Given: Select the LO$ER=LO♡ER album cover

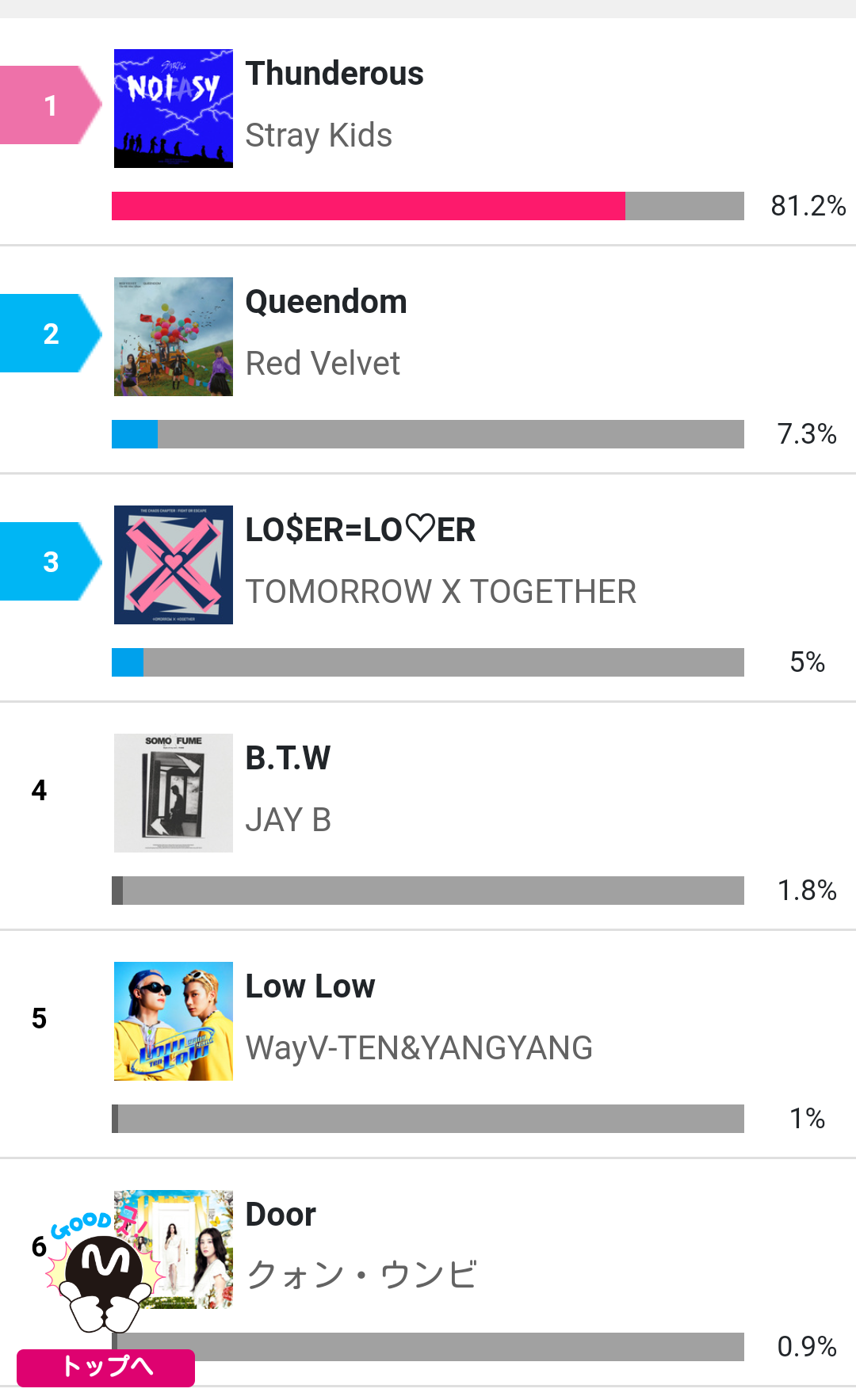Looking at the screenshot, I should (173, 565).
